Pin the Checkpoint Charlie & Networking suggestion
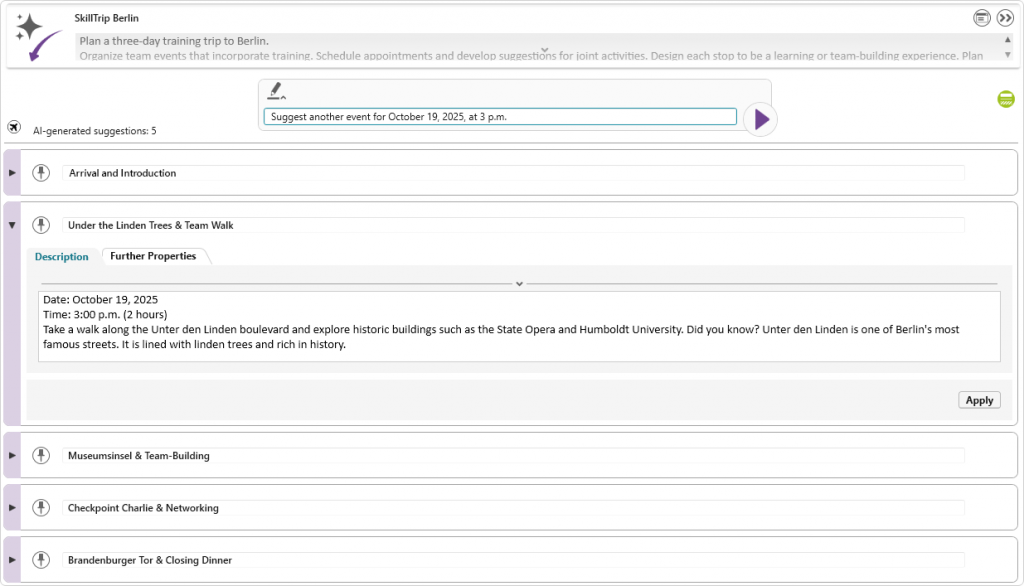1024x586 pixels. (x=41, y=508)
